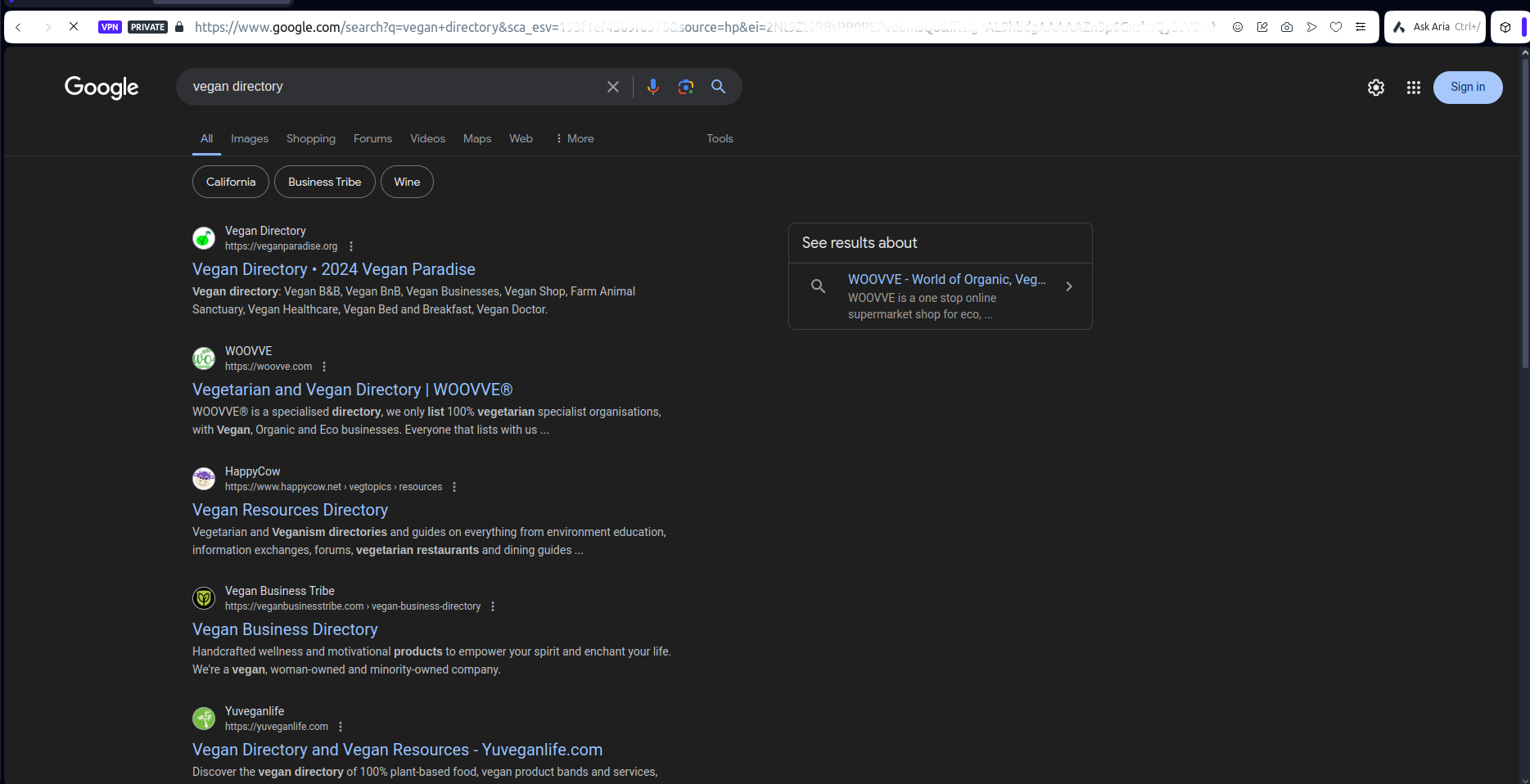
Task: Click the send flow arrow icon
Action: click(1311, 27)
